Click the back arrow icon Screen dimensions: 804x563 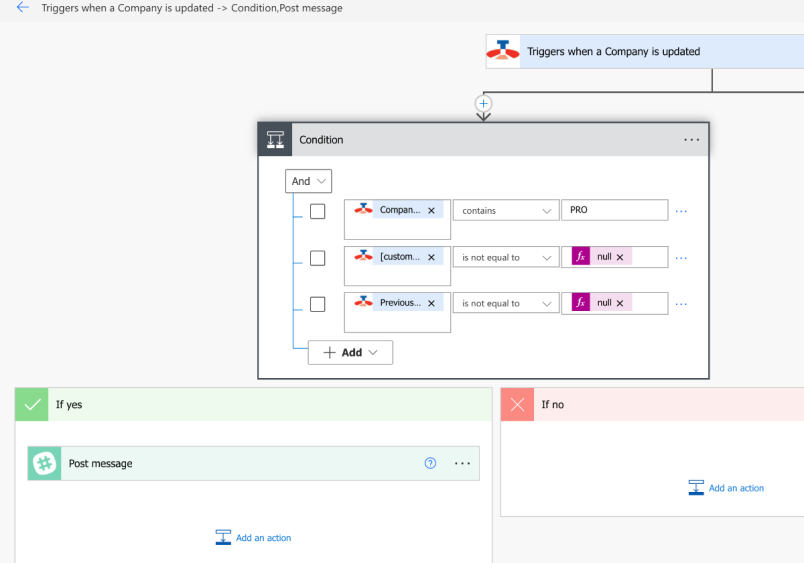[x=22, y=8]
